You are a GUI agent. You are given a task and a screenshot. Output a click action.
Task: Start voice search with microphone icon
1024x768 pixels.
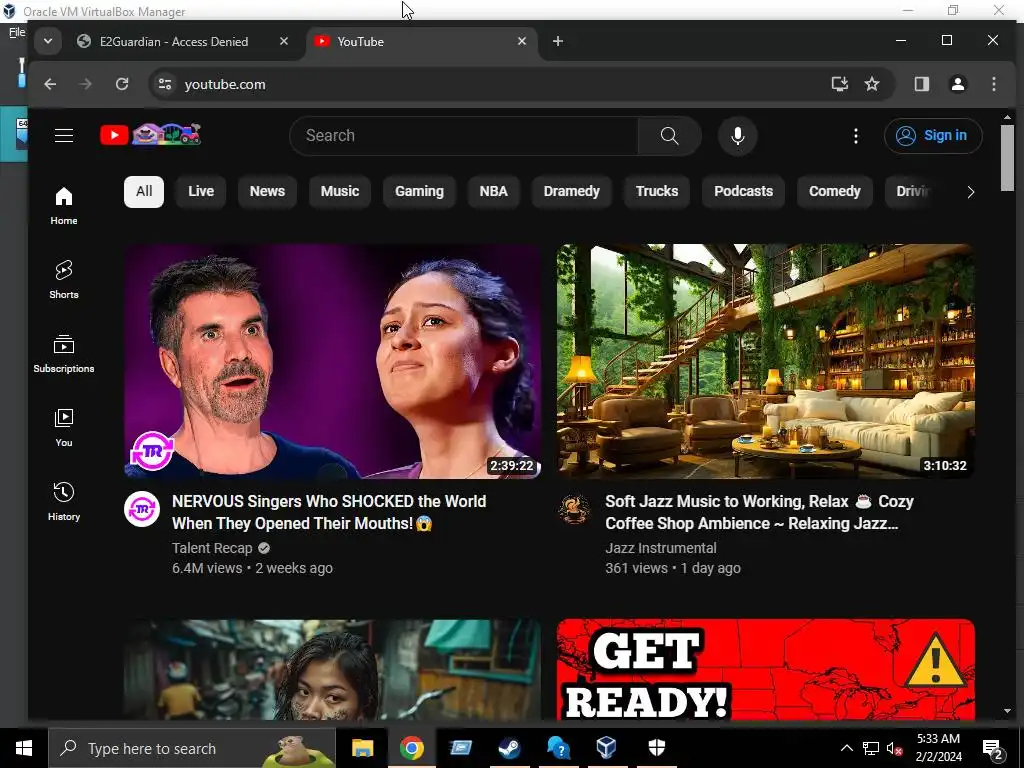click(x=738, y=136)
